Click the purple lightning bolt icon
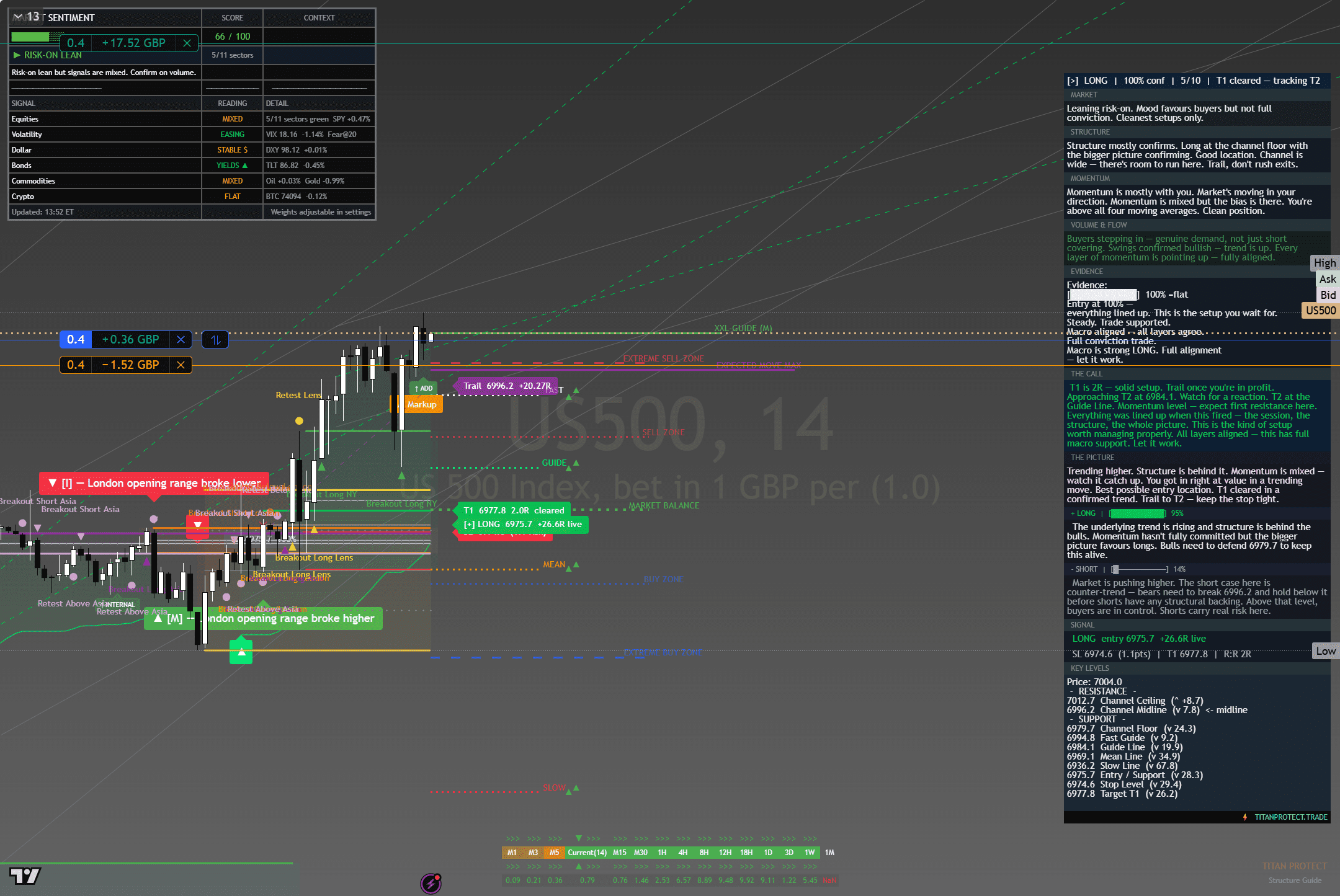1340x896 pixels. [x=431, y=883]
